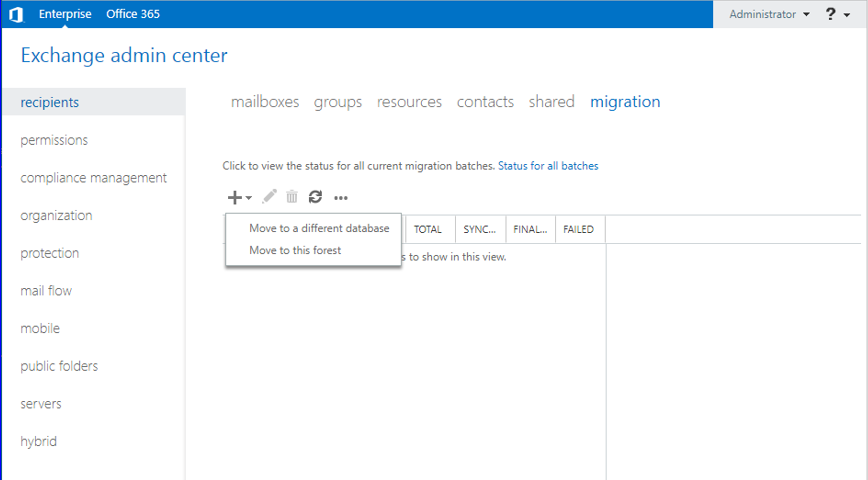Sort by SYNC... column header

click(x=480, y=229)
